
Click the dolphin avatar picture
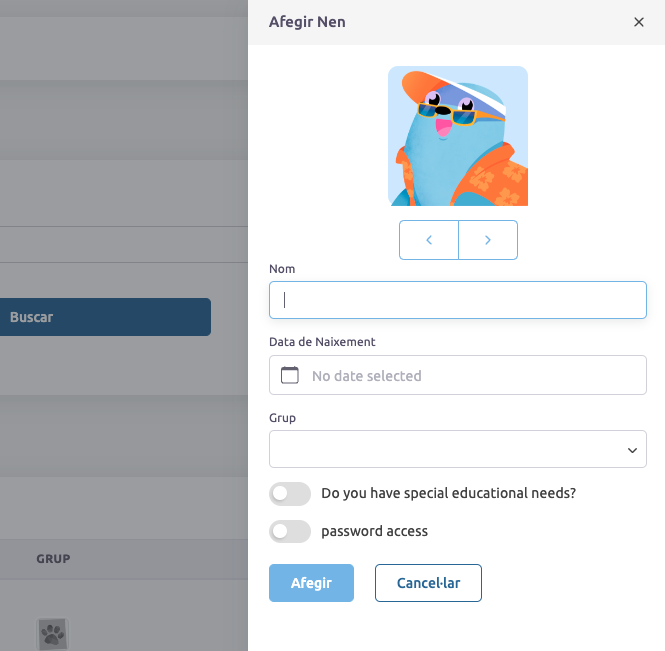458,136
